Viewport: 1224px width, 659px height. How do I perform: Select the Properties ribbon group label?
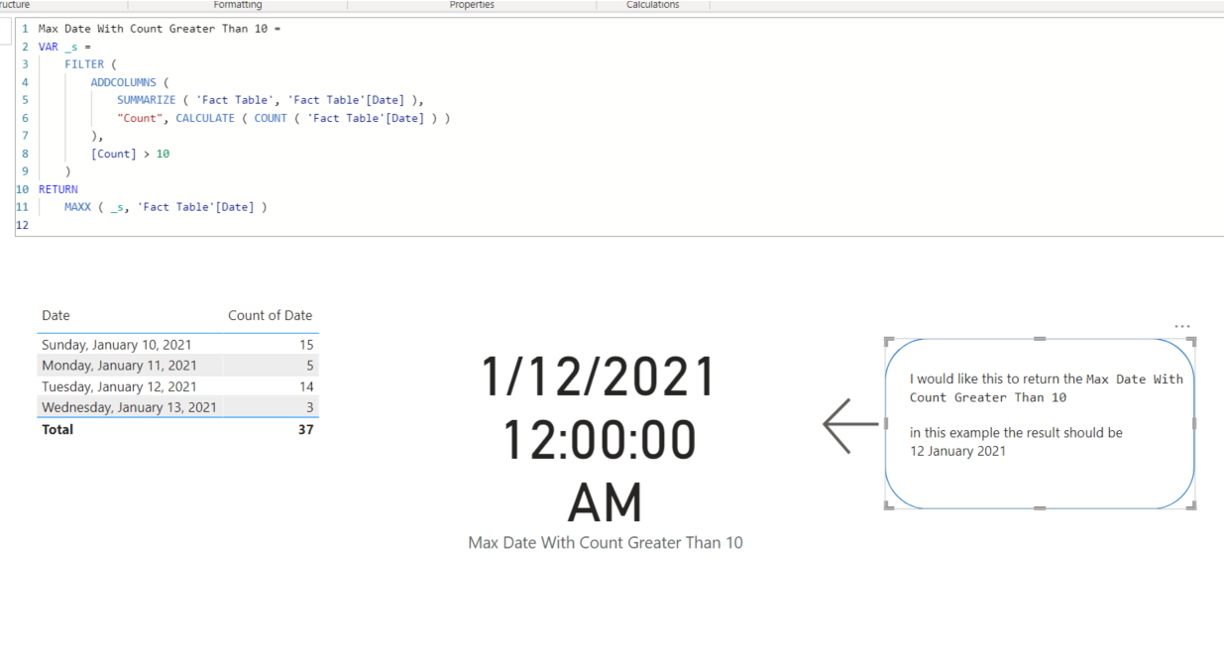pos(472,5)
